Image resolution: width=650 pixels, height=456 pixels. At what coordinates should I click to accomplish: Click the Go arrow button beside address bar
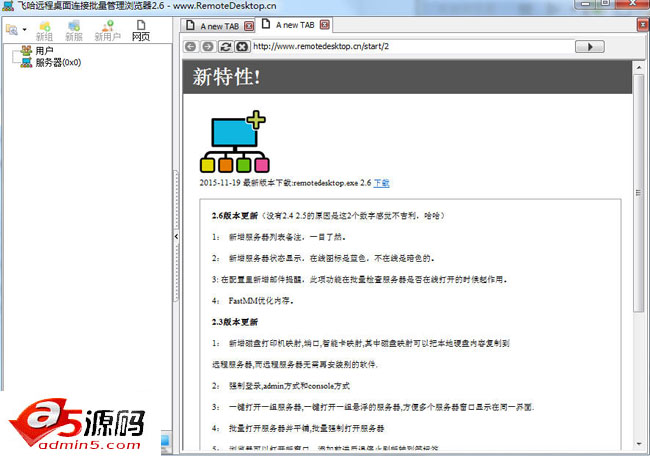click(589, 46)
